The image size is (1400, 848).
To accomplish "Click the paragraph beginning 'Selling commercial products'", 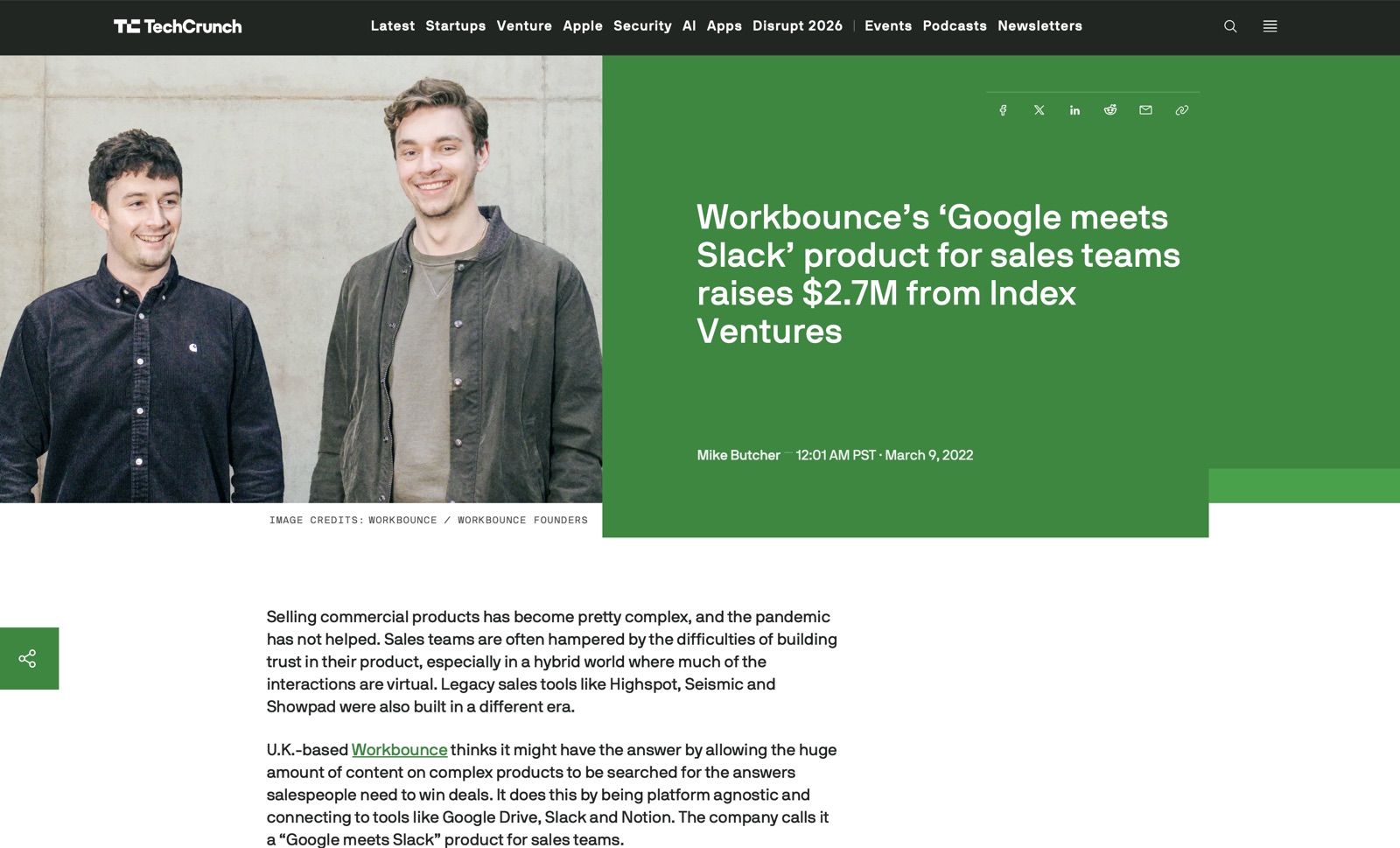I will pyautogui.click(x=552, y=662).
